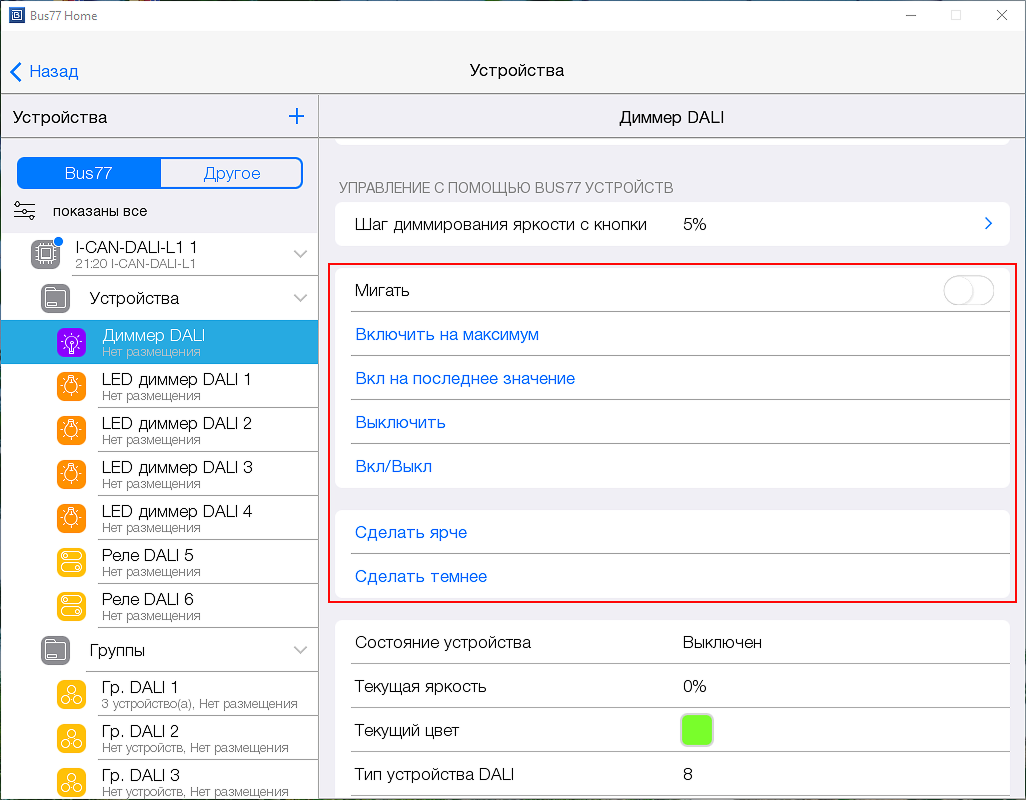Screen dimensions: 1026x800
Task: Go back with the Назад button
Action: coord(44,71)
